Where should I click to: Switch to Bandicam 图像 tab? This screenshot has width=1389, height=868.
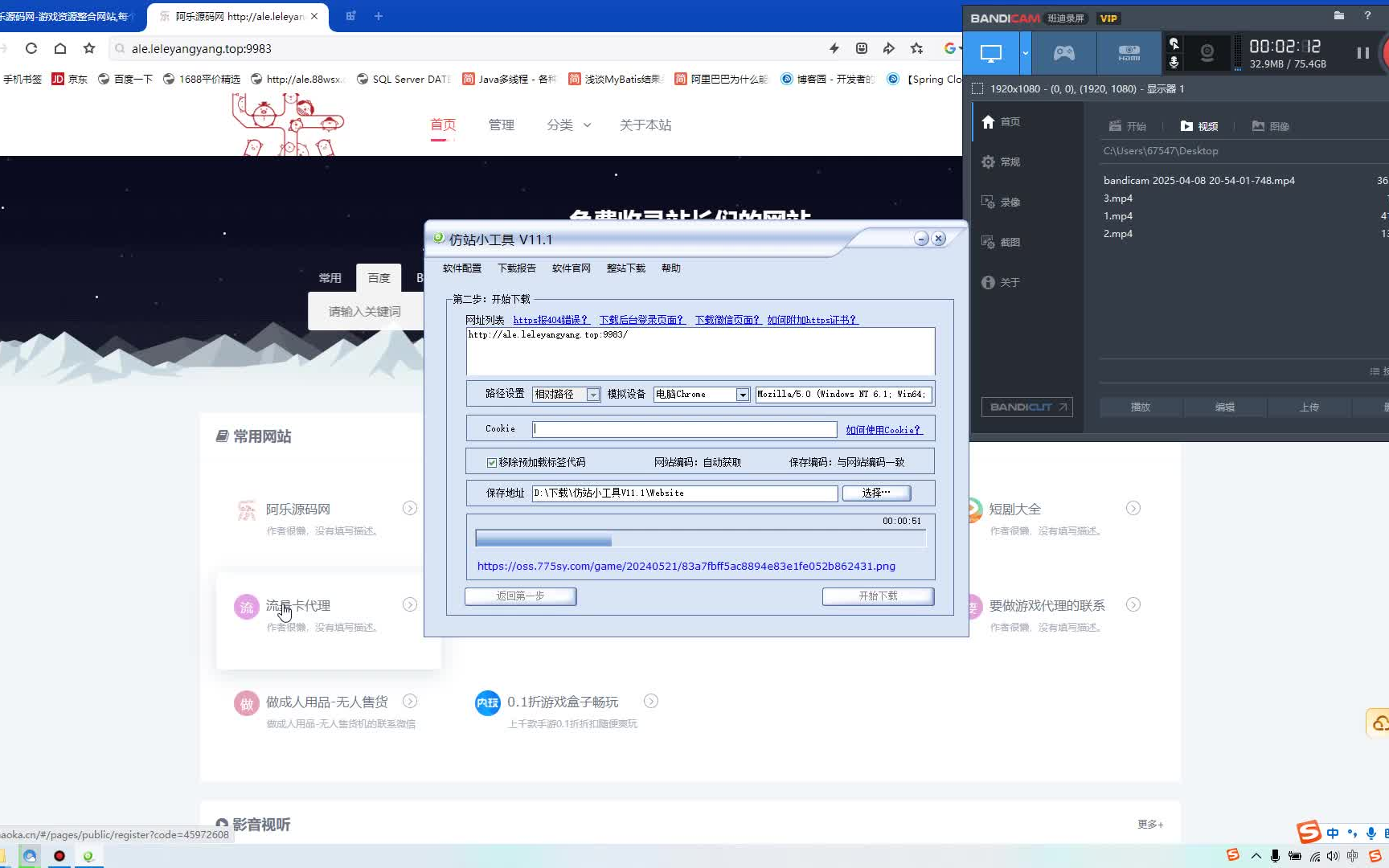[1271, 126]
